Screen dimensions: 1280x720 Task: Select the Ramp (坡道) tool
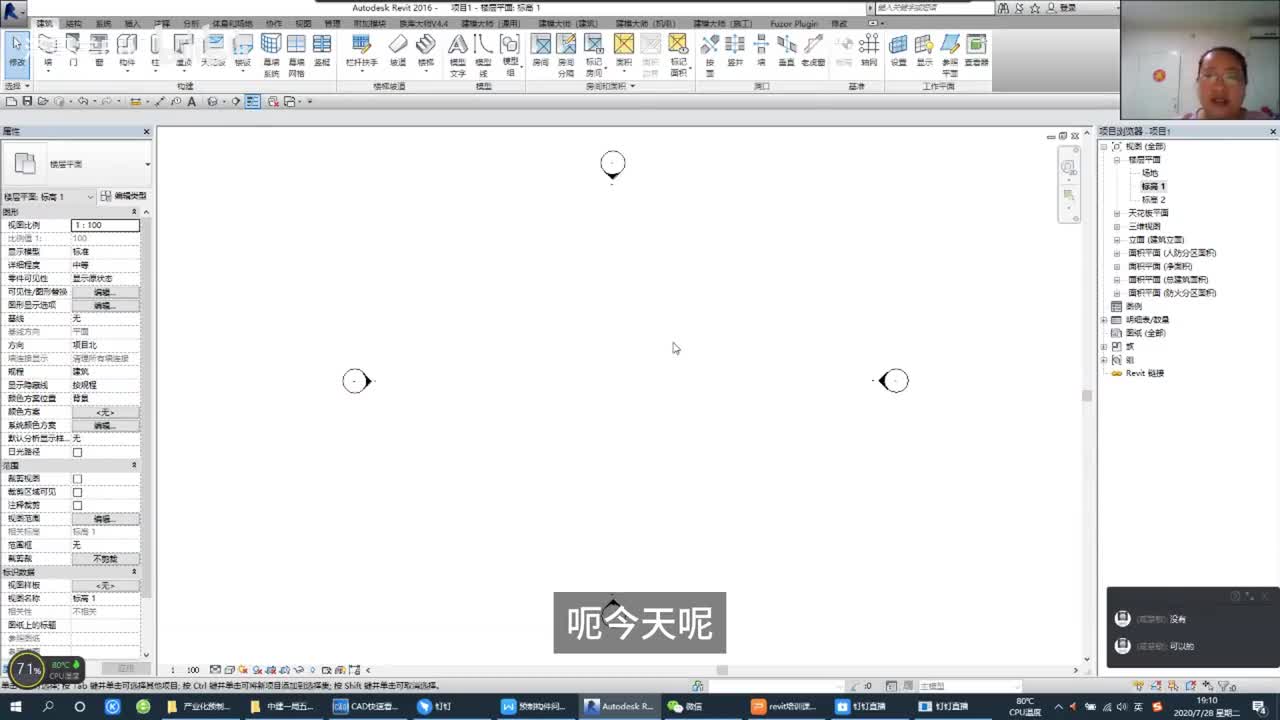(398, 50)
